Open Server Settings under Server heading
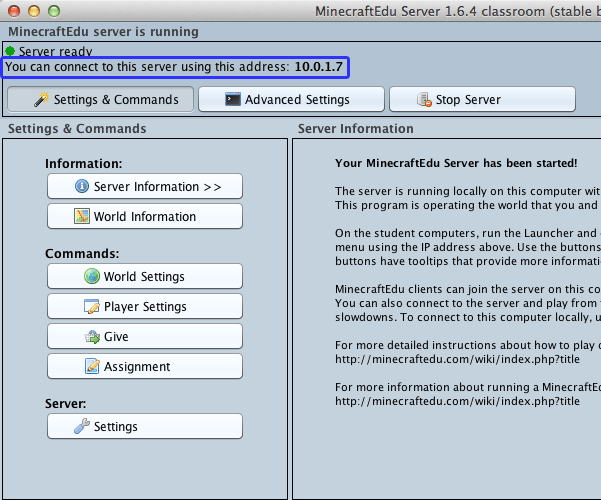 145,426
